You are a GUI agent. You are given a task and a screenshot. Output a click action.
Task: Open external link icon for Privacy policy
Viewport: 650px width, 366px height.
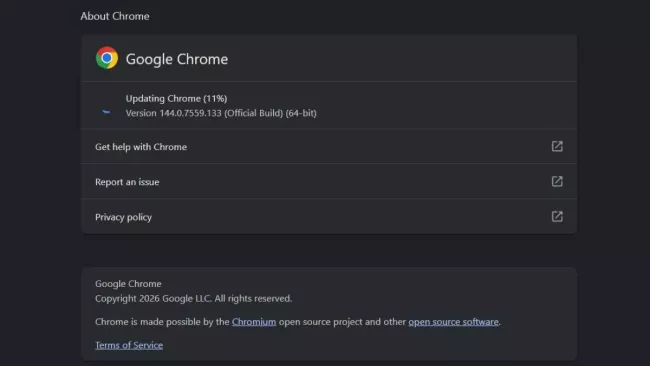click(x=557, y=216)
